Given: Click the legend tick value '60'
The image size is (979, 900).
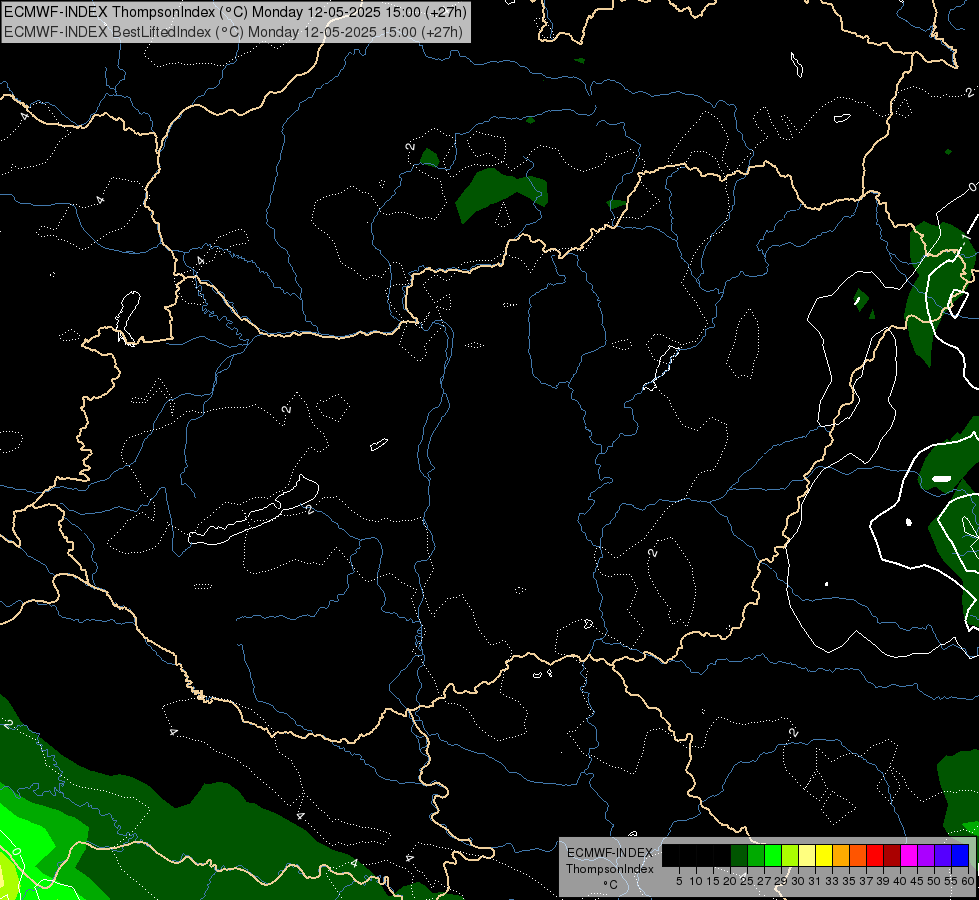Looking at the screenshot, I should pyautogui.click(x=967, y=881).
